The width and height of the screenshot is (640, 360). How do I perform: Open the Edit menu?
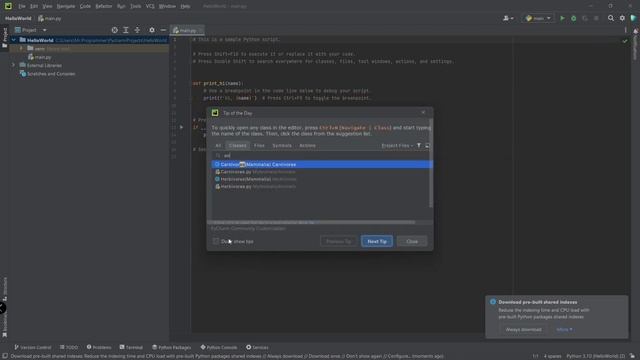pyautogui.click(x=34, y=6)
